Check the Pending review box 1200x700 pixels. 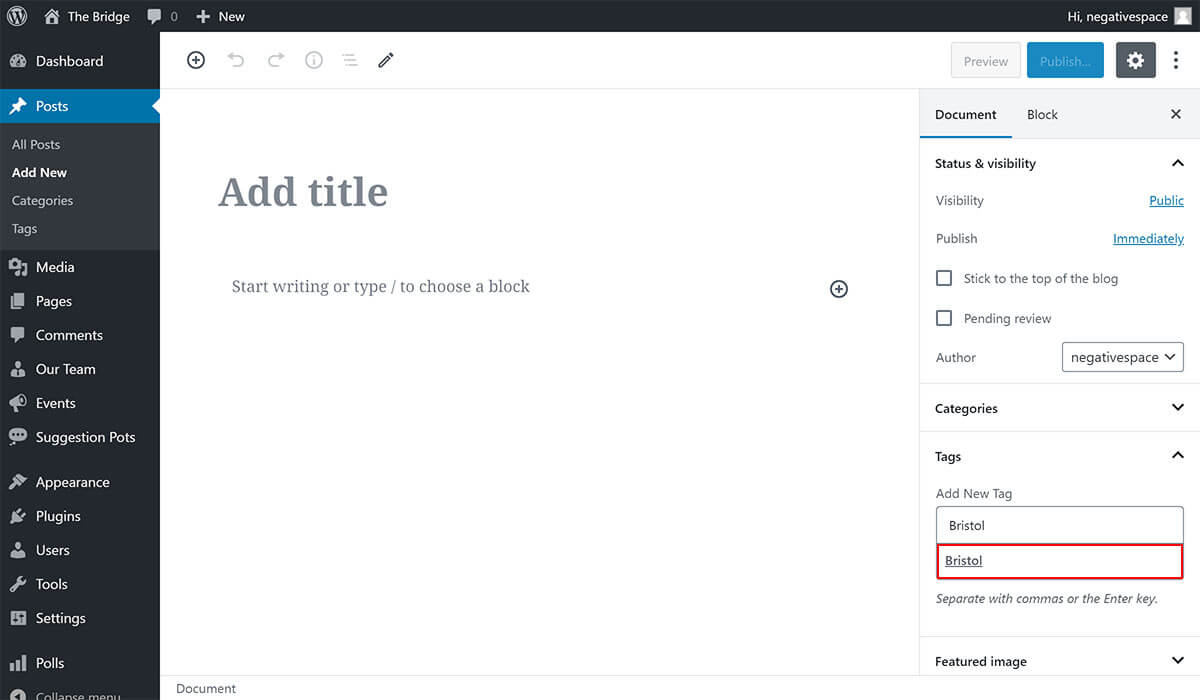[x=944, y=318]
